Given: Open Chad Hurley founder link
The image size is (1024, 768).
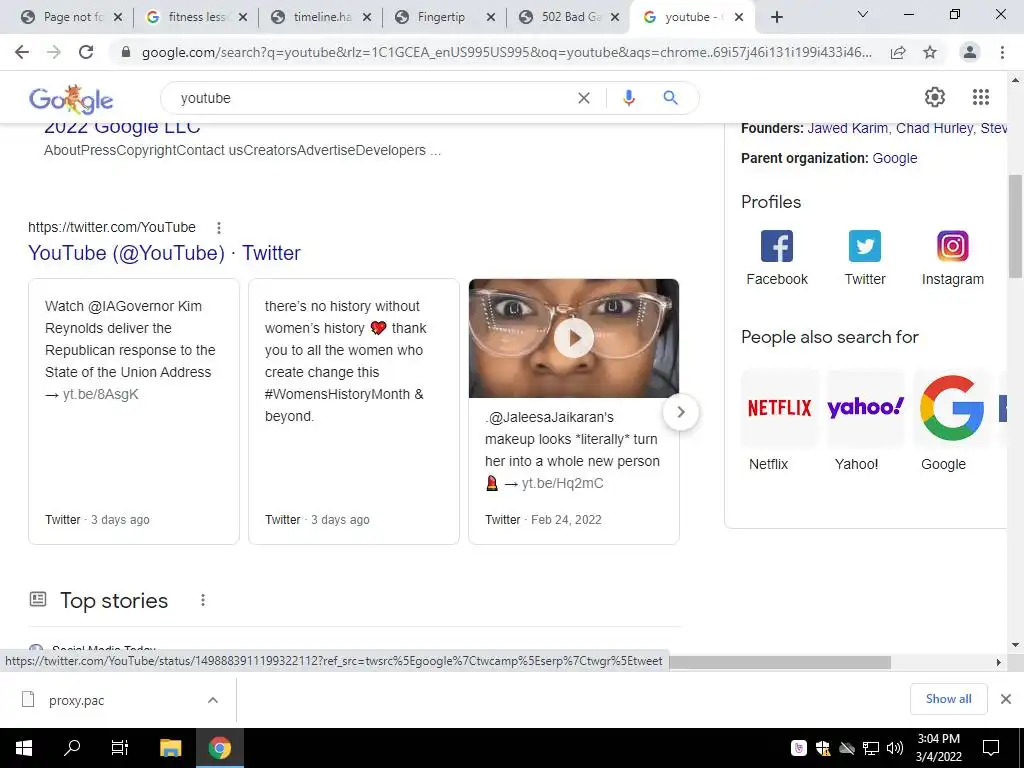Looking at the screenshot, I should point(934,128).
